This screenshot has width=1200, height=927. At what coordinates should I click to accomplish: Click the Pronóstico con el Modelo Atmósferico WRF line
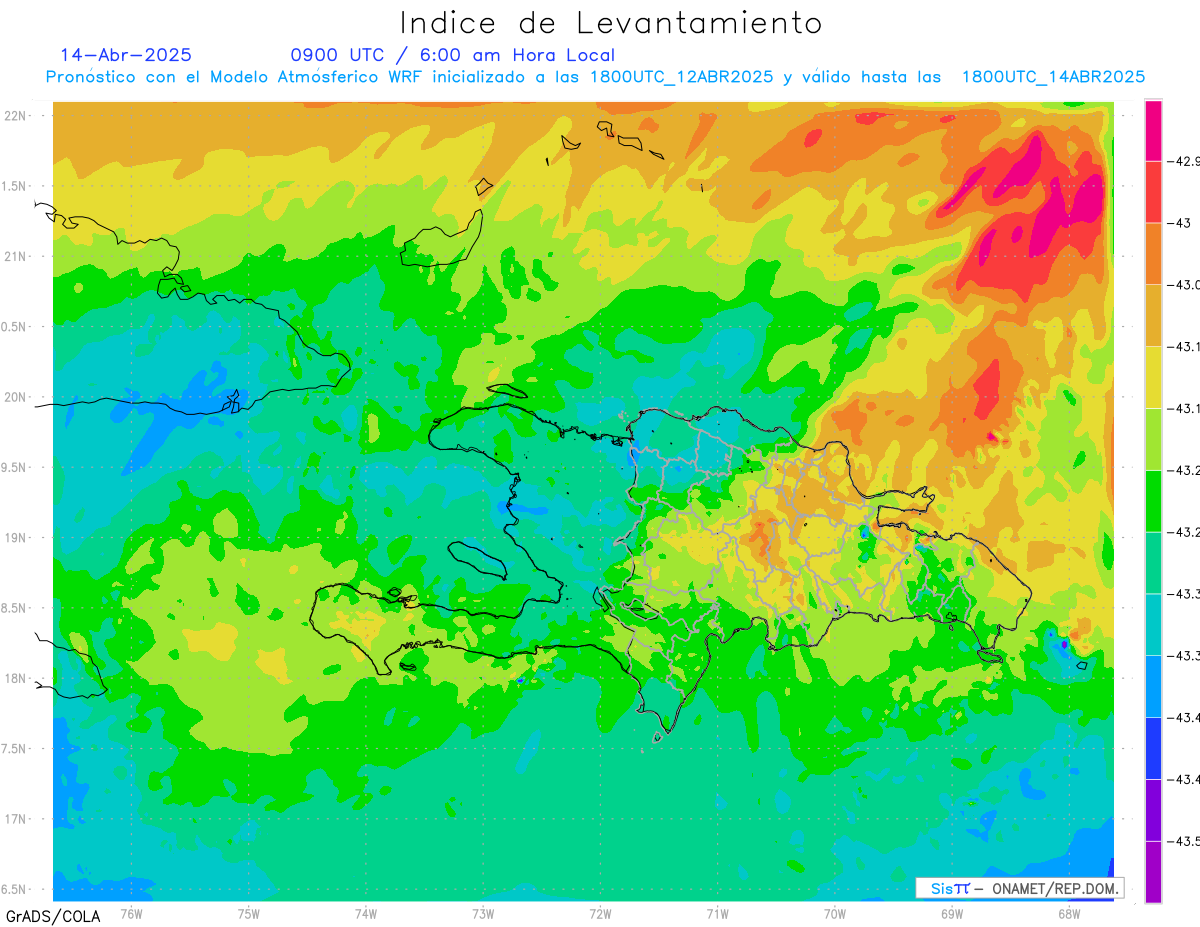(595, 77)
